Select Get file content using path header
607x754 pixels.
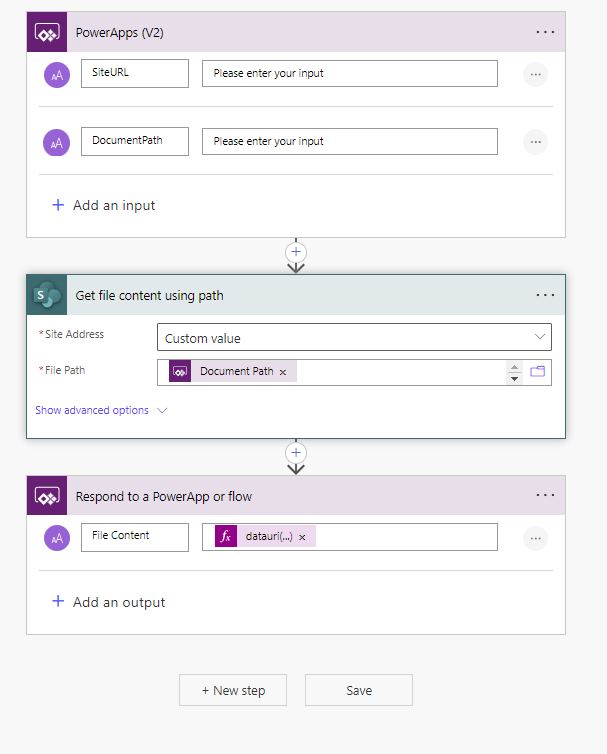click(296, 295)
